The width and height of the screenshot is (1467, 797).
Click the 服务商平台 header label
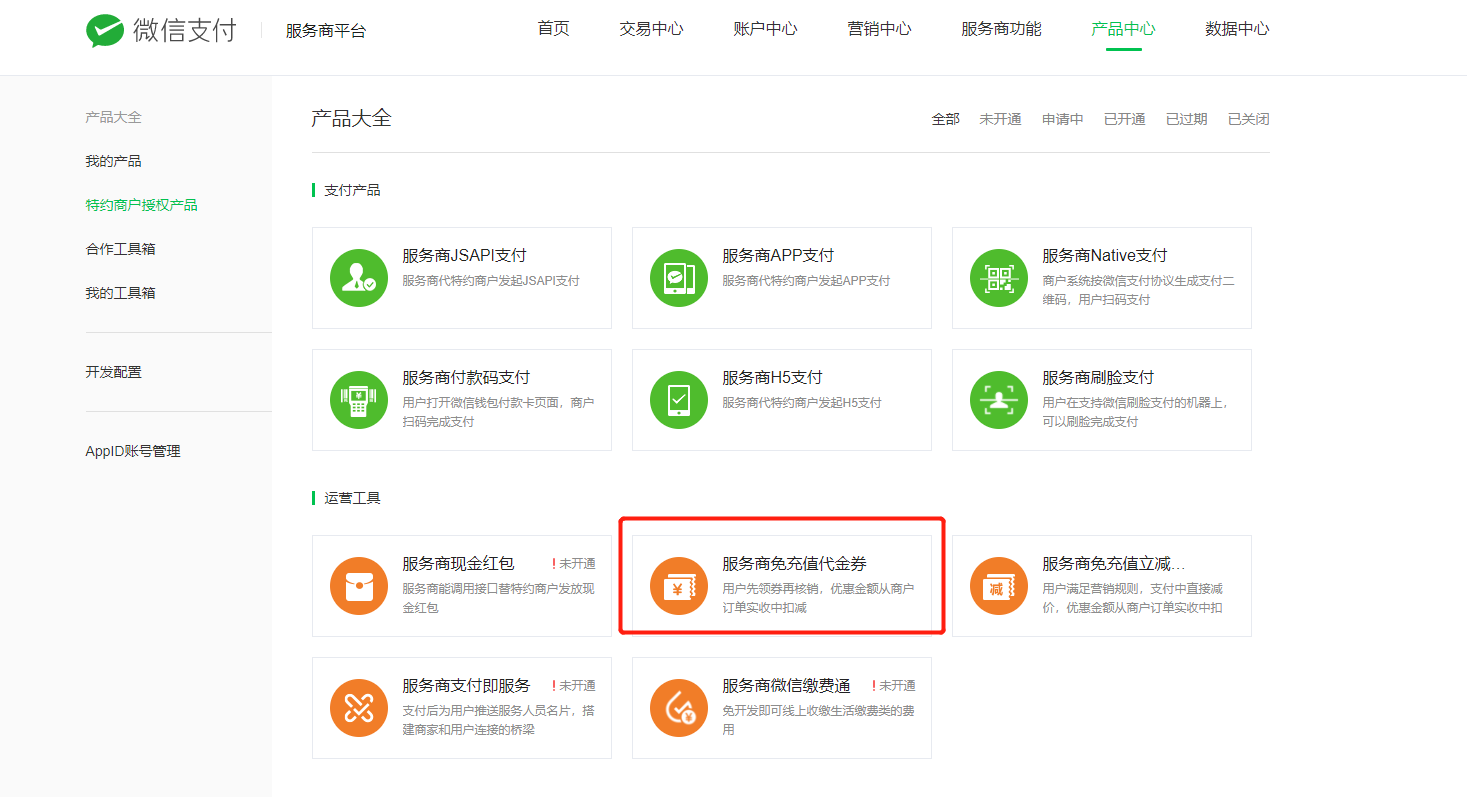[326, 31]
